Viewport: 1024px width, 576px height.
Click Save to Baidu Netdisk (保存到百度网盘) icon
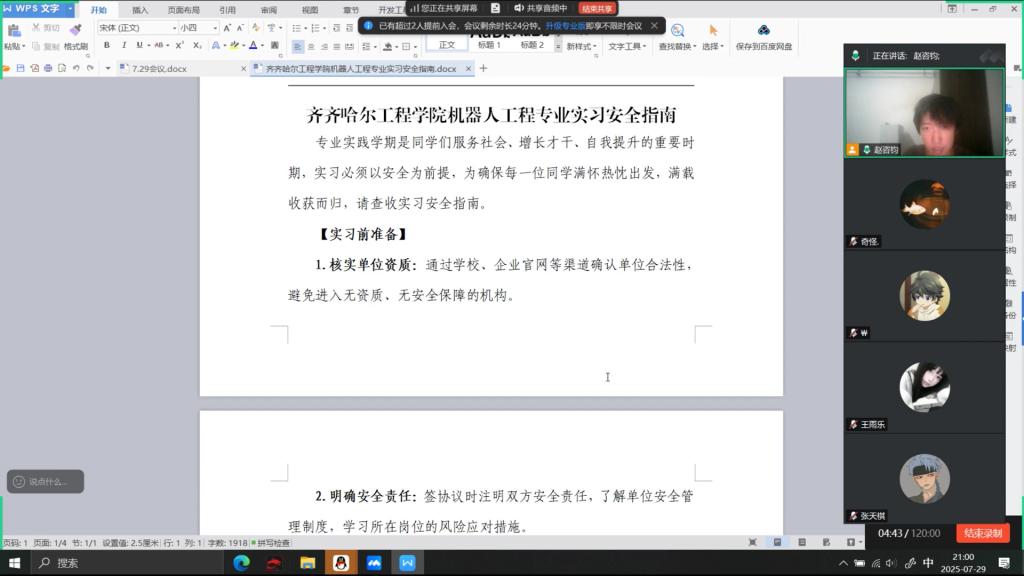[763, 31]
